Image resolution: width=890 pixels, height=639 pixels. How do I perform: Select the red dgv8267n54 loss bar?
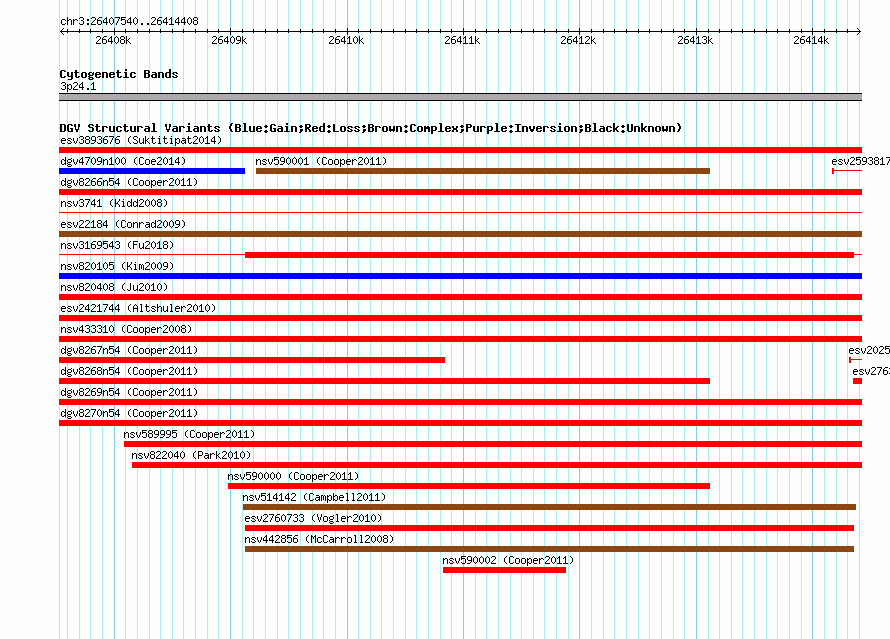[252, 360]
